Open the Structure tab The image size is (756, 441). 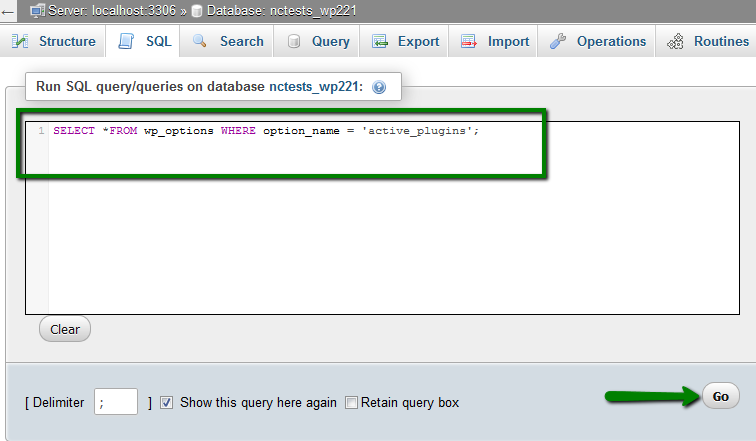click(53, 41)
